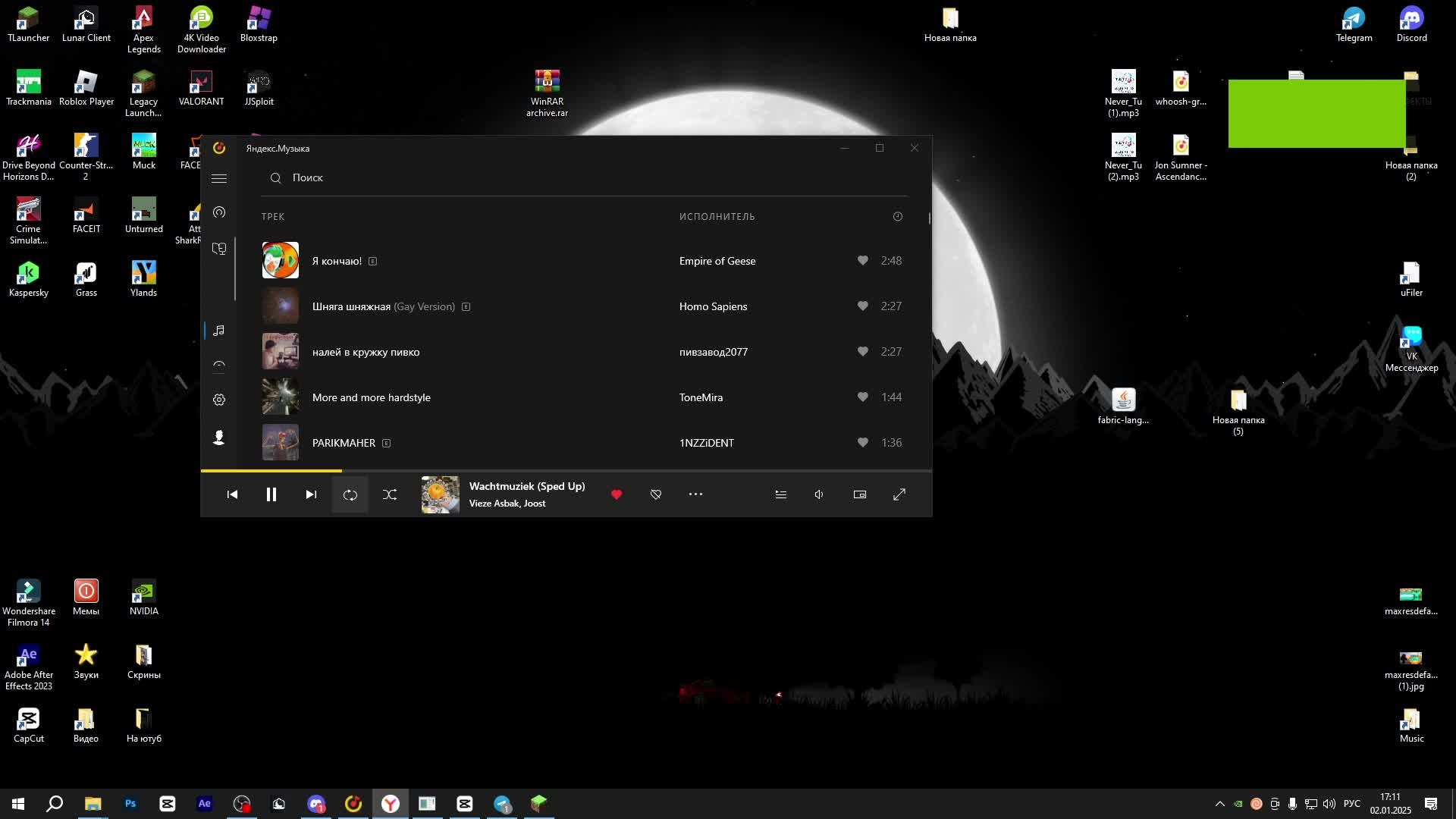Dislike the current track with broken heart
Screen dimensions: 1456x819
(656, 494)
